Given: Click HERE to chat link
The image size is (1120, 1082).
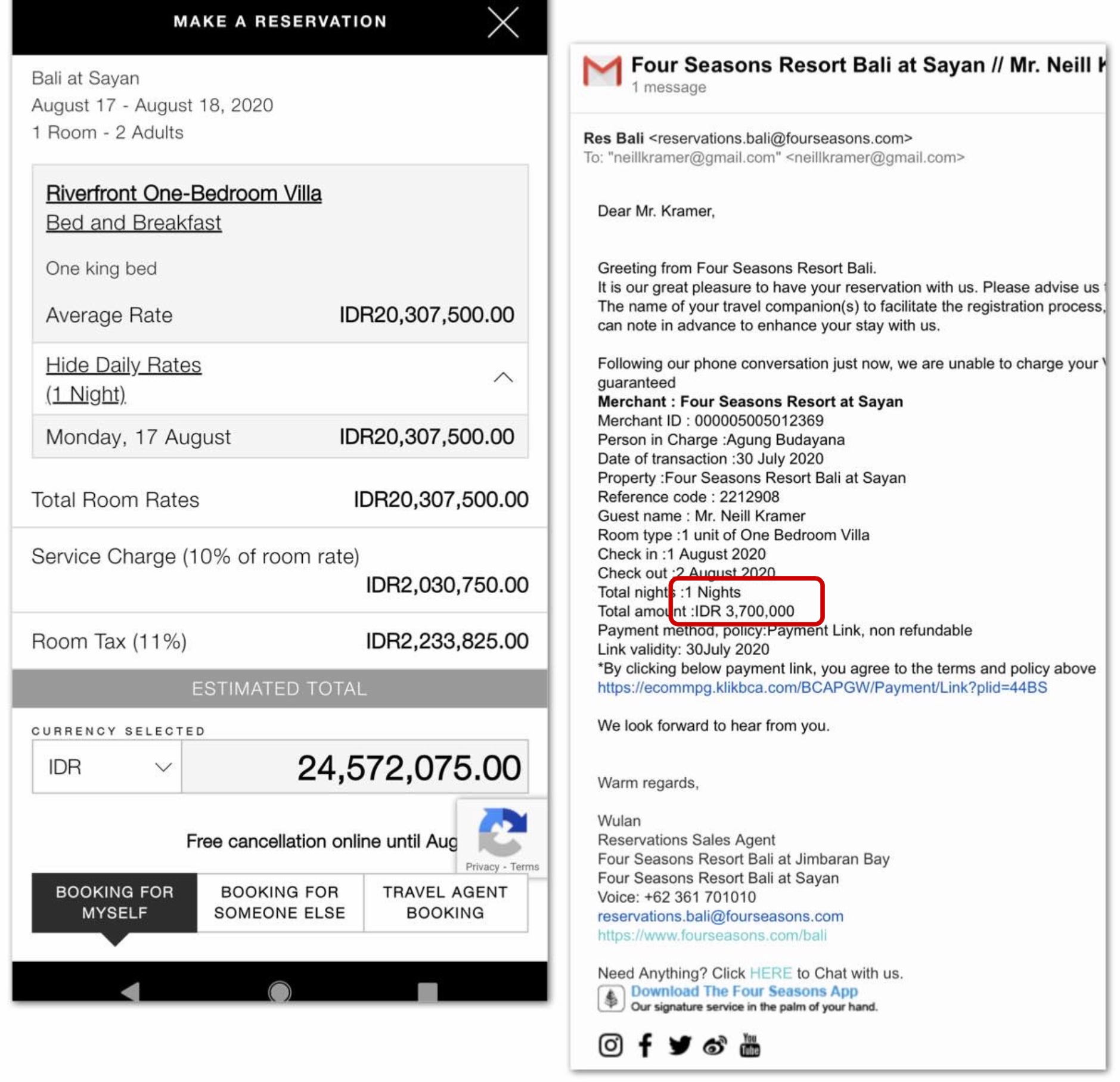Looking at the screenshot, I should (771, 973).
